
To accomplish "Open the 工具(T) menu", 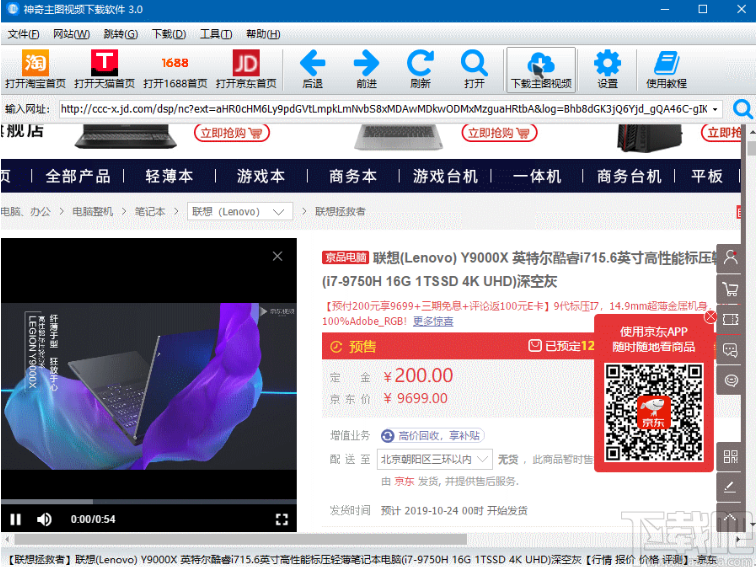I will (x=216, y=34).
